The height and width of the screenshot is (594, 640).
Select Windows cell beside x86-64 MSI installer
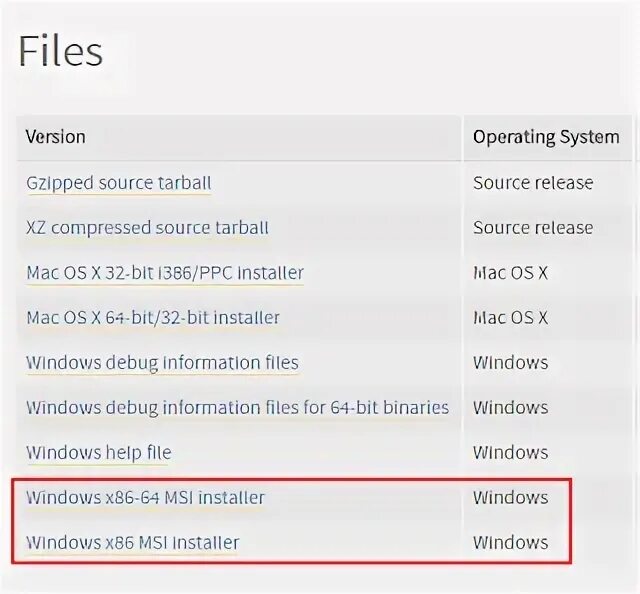[511, 498]
